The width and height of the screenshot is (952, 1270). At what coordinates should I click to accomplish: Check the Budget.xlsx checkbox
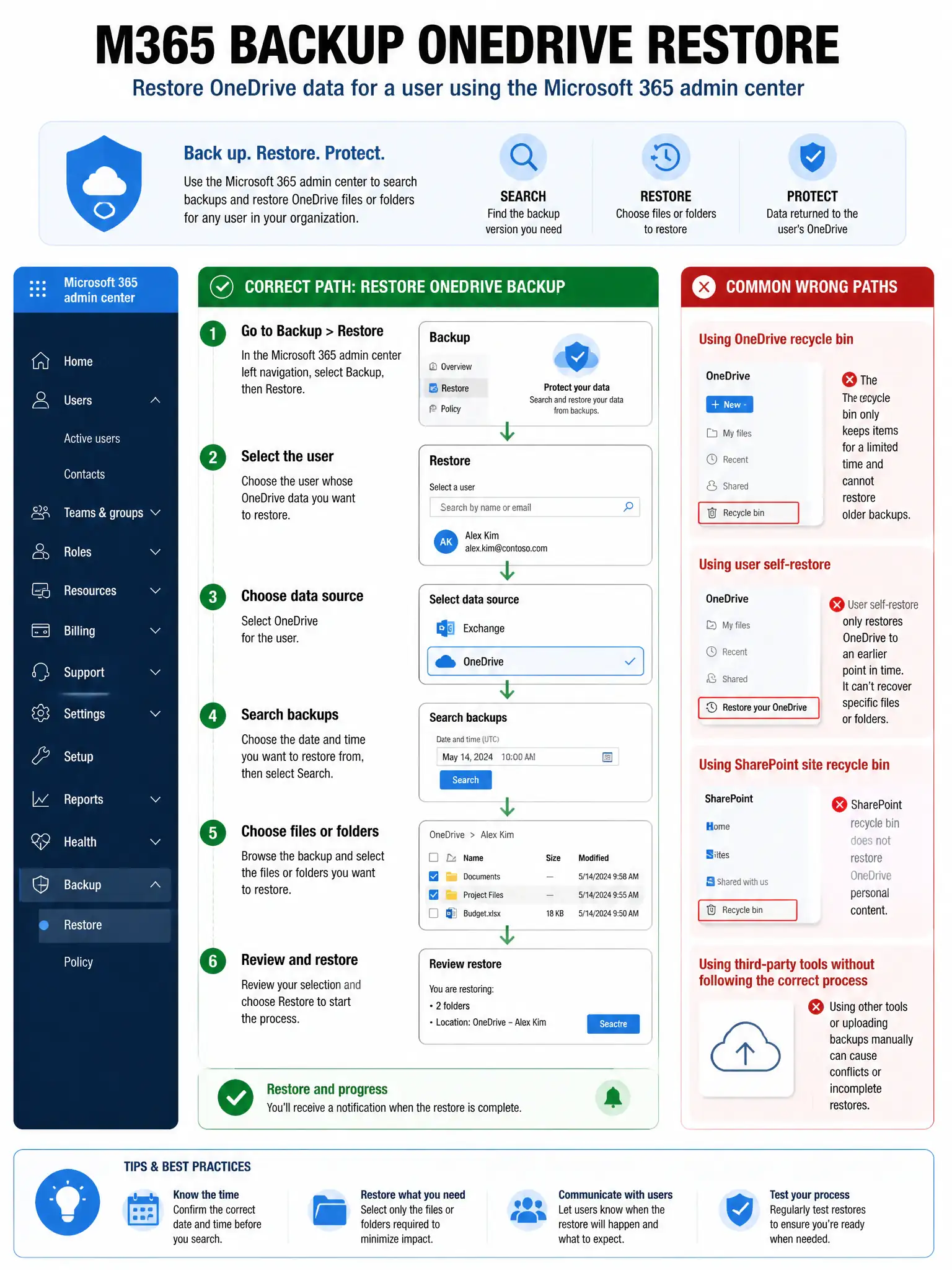[x=434, y=913]
